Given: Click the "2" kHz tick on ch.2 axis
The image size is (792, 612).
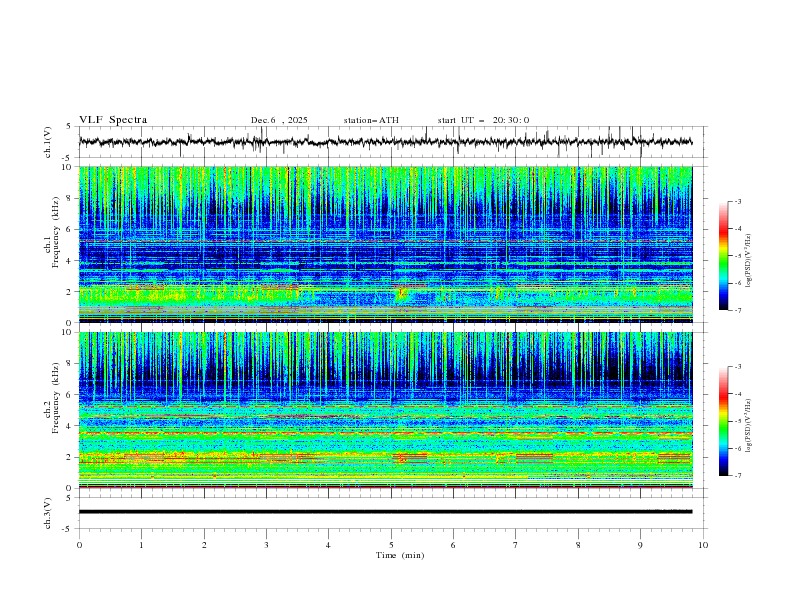Looking at the screenshot, I should [70, 457].
